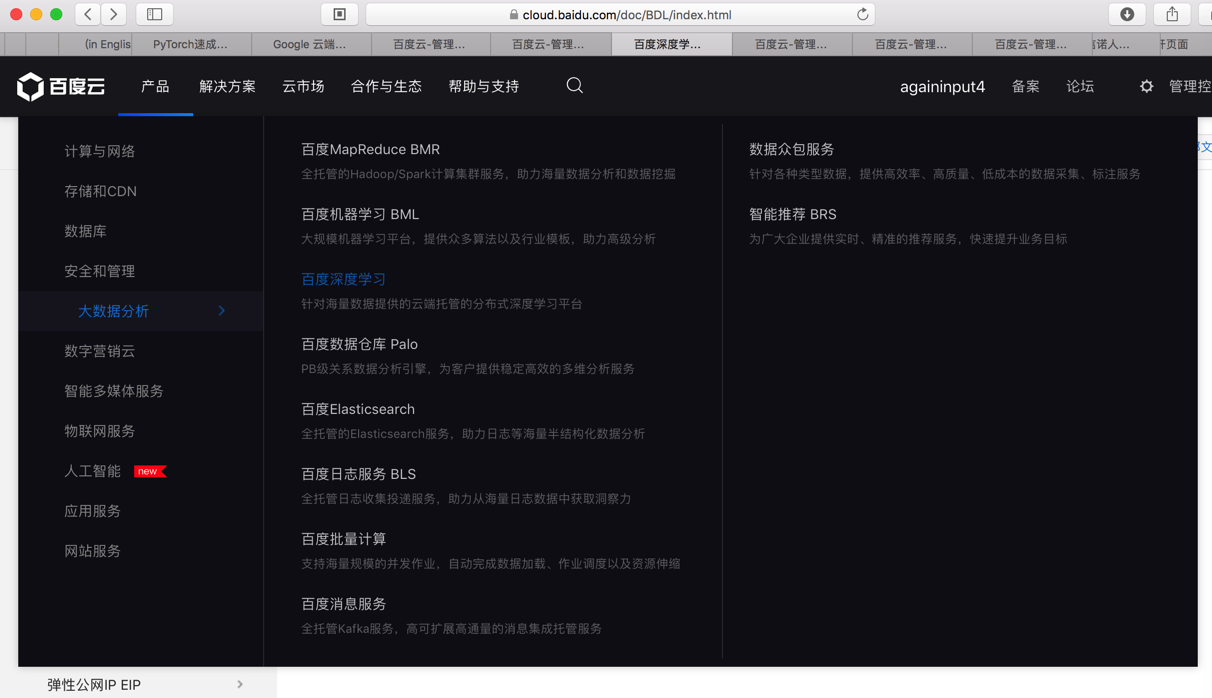Expand the 弹性公网IP EIP chevron

[240, 684]
